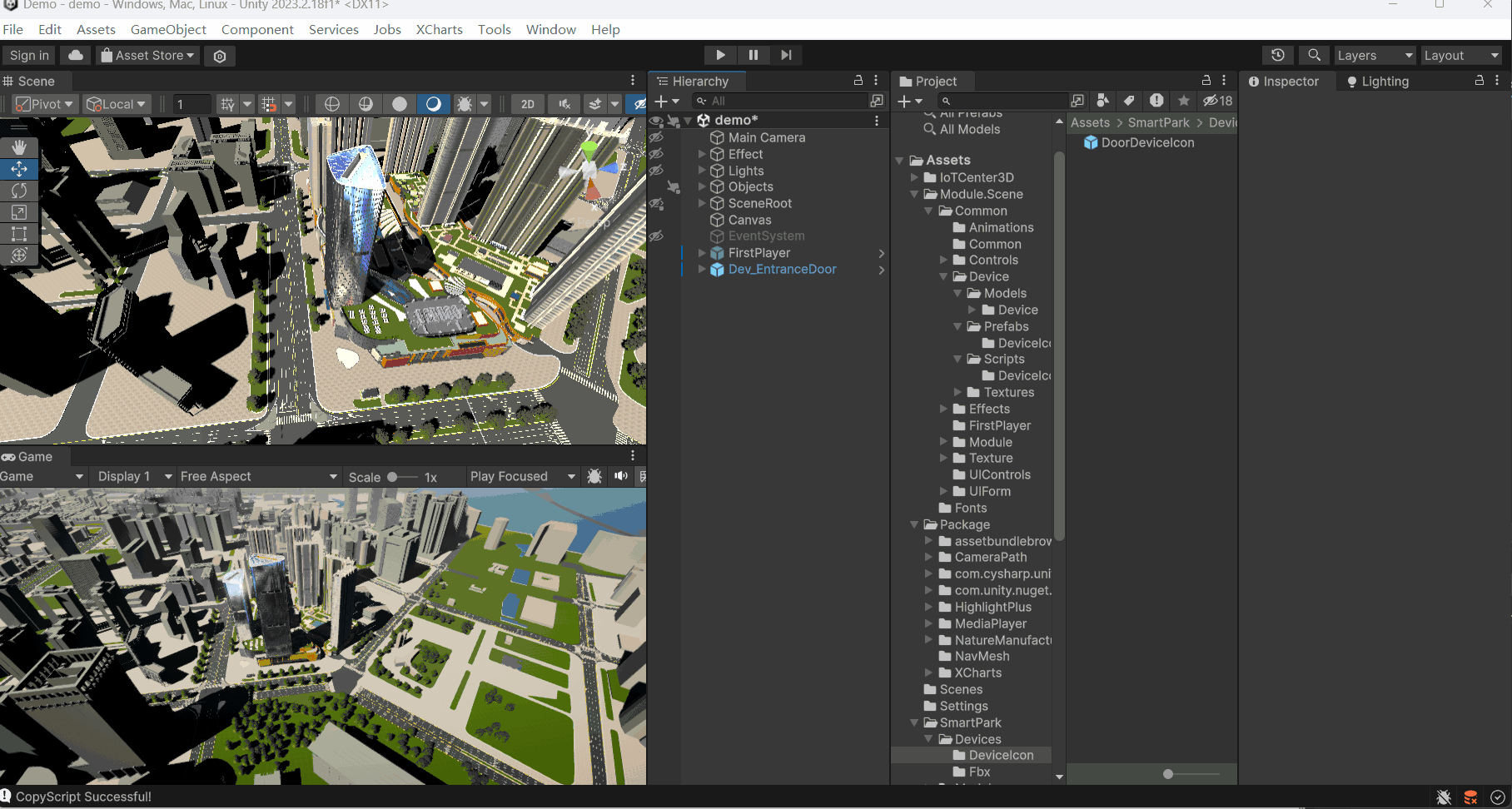Image resolution: width=1512 pixels, height=809 pixels.
Task: Toggle scene audio mute button
Action: click(x=565, y=104)
